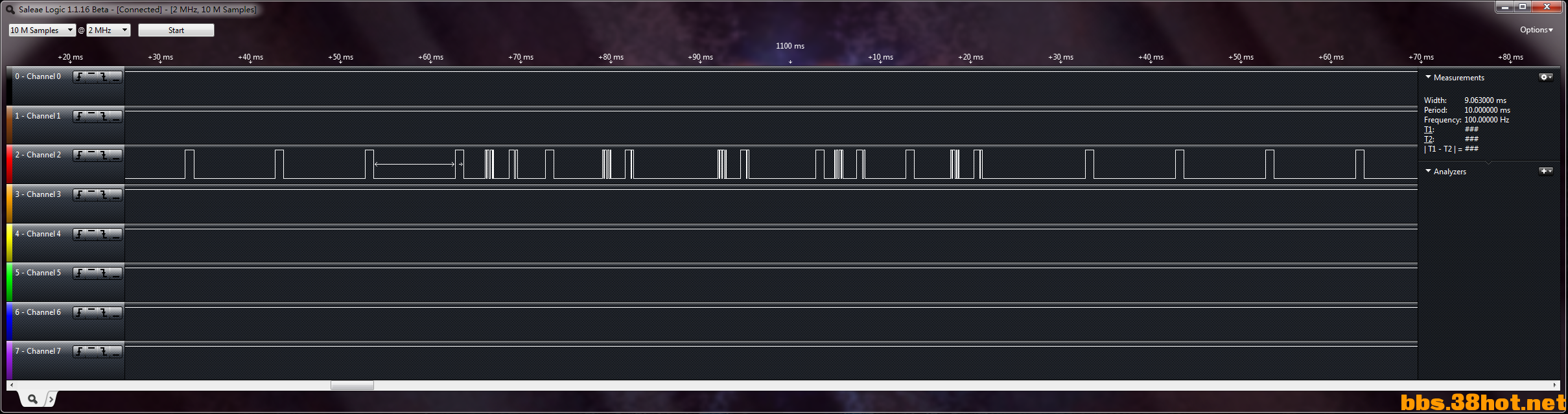The height and width of the screenshot is (414, 1568).
Task: Click the magnifier search tab icon
Action: coord(32,399)
